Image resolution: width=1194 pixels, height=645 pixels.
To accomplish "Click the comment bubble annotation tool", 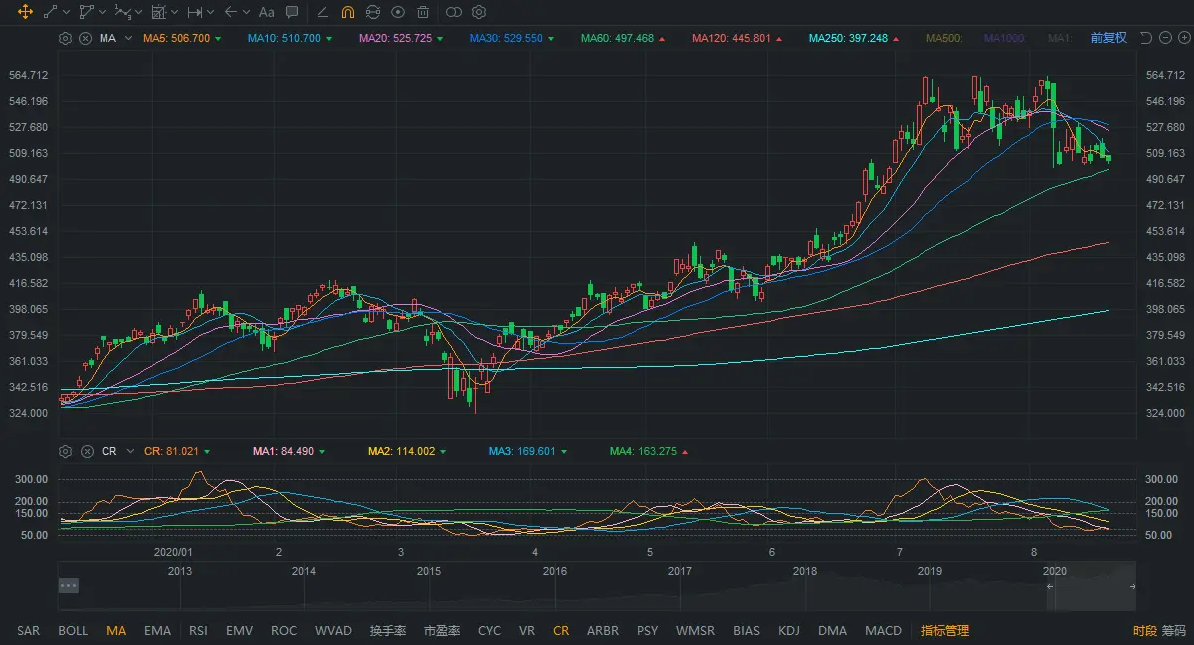I will click(292, 12).
